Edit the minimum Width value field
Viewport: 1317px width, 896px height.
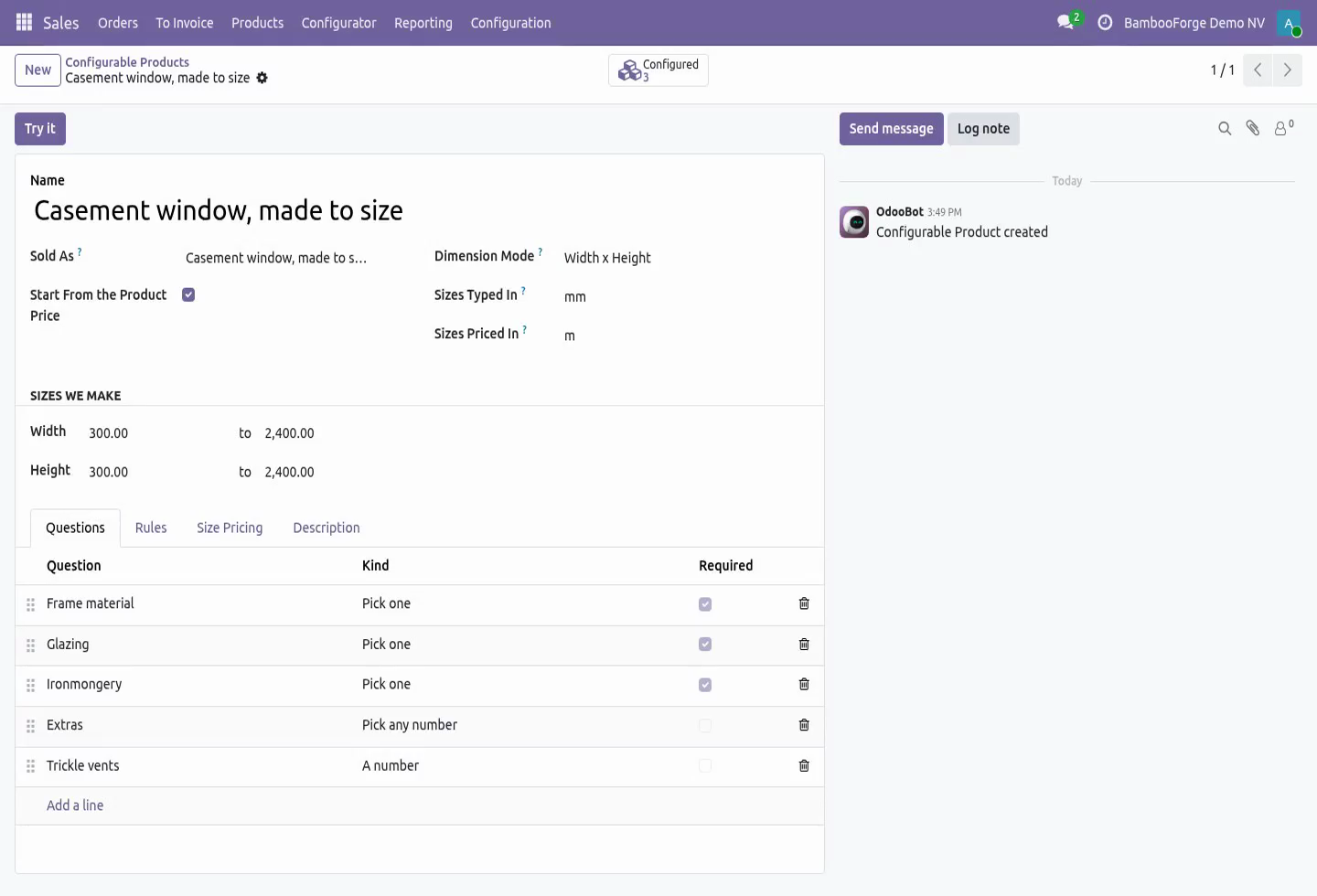(x=158, y=433)
